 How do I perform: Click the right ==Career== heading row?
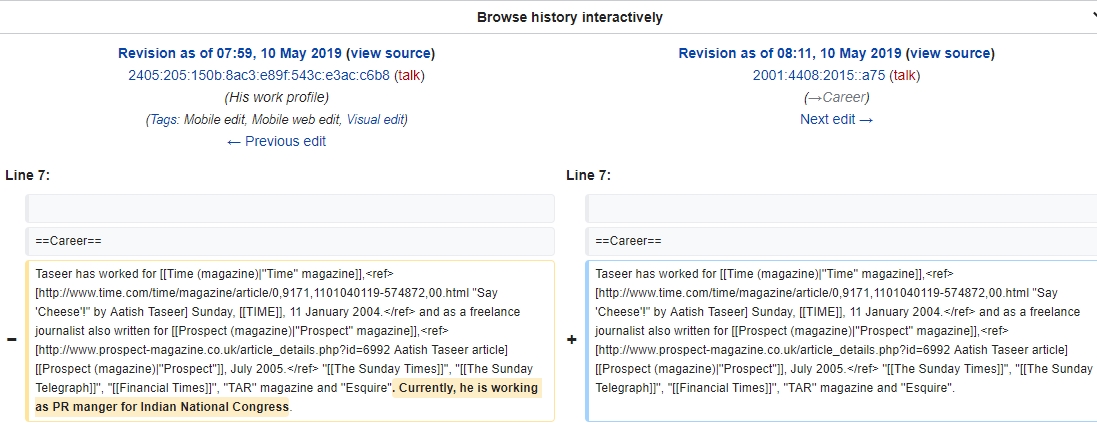click(x=842, y=241)
